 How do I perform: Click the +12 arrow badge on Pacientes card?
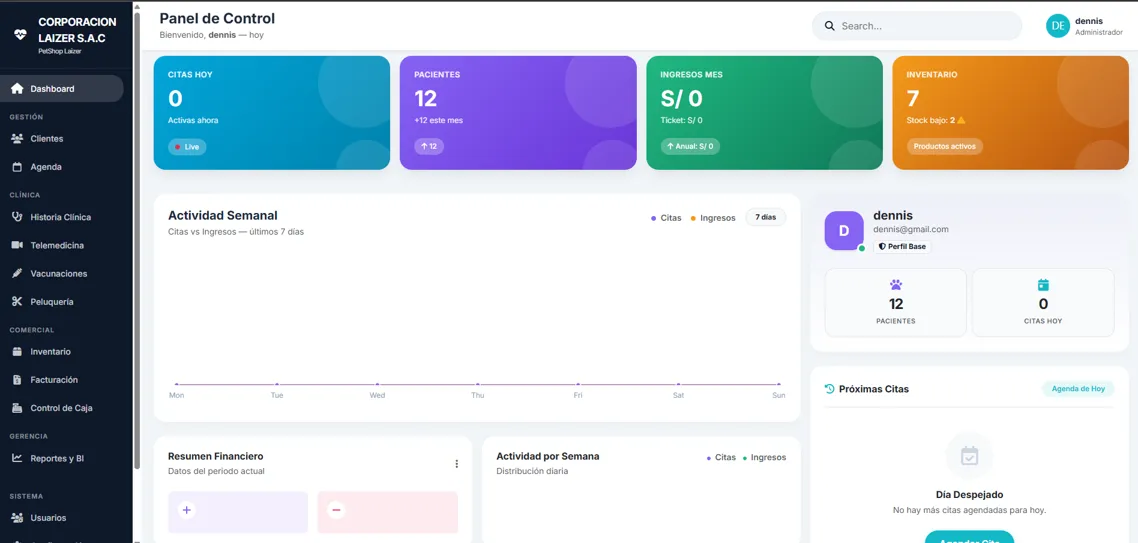[x=429, y=146]
